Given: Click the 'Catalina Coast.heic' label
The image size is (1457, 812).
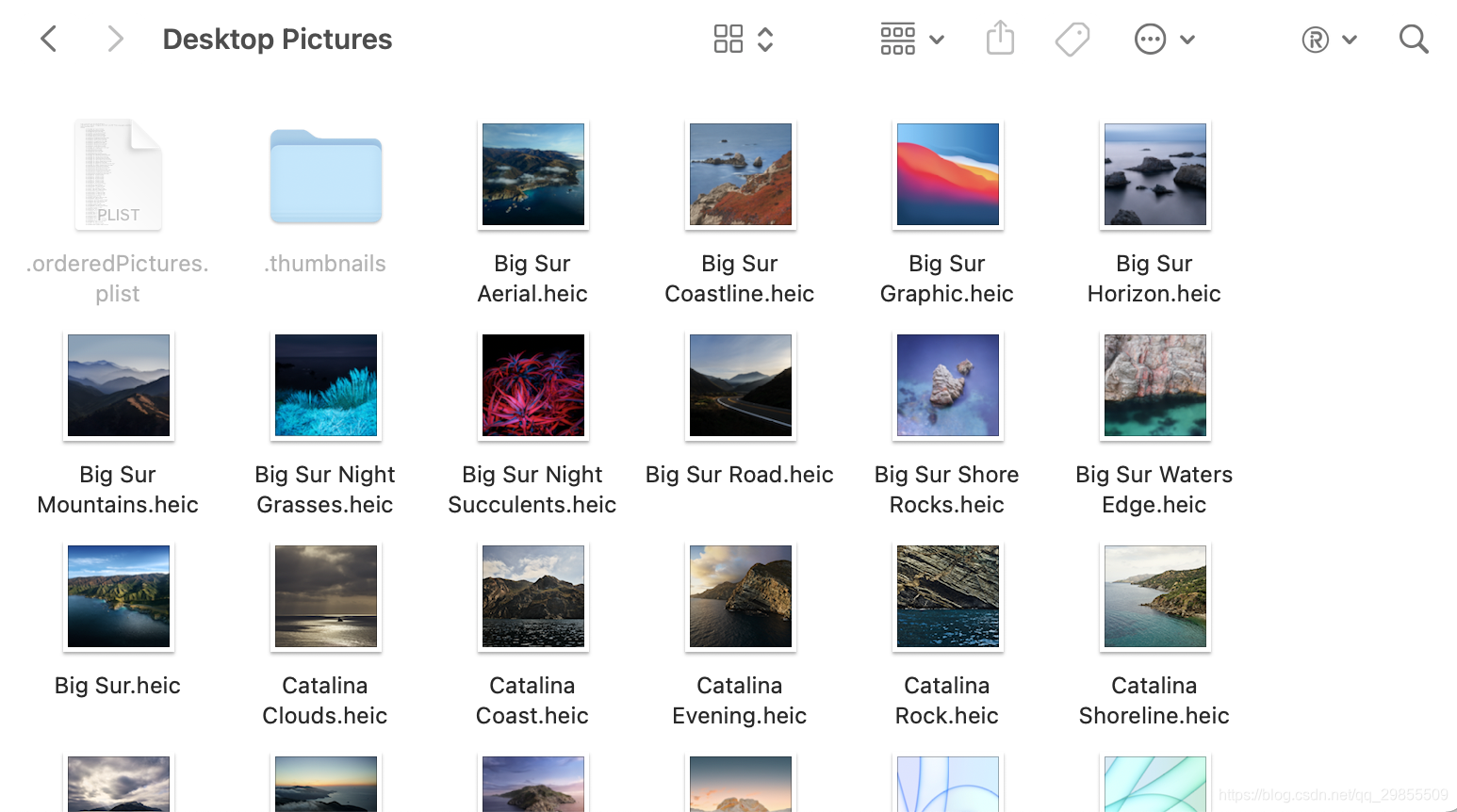Looking at the screenshot, I should pos(532,701).
